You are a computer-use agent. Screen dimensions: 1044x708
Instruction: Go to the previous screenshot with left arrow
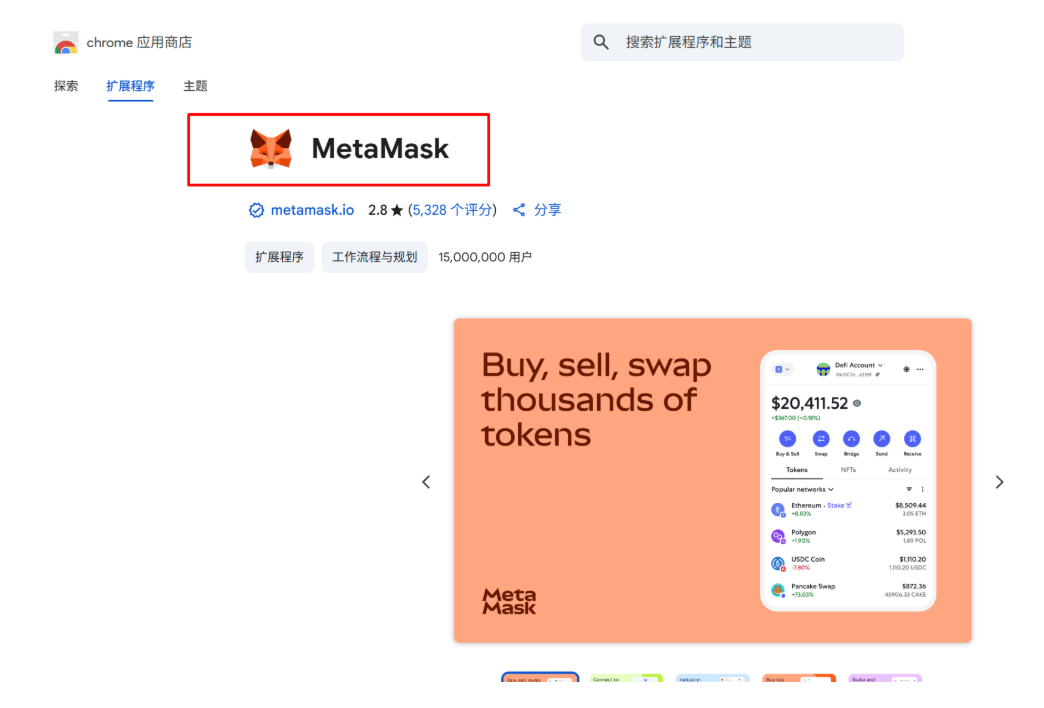(x=426, y=482)
